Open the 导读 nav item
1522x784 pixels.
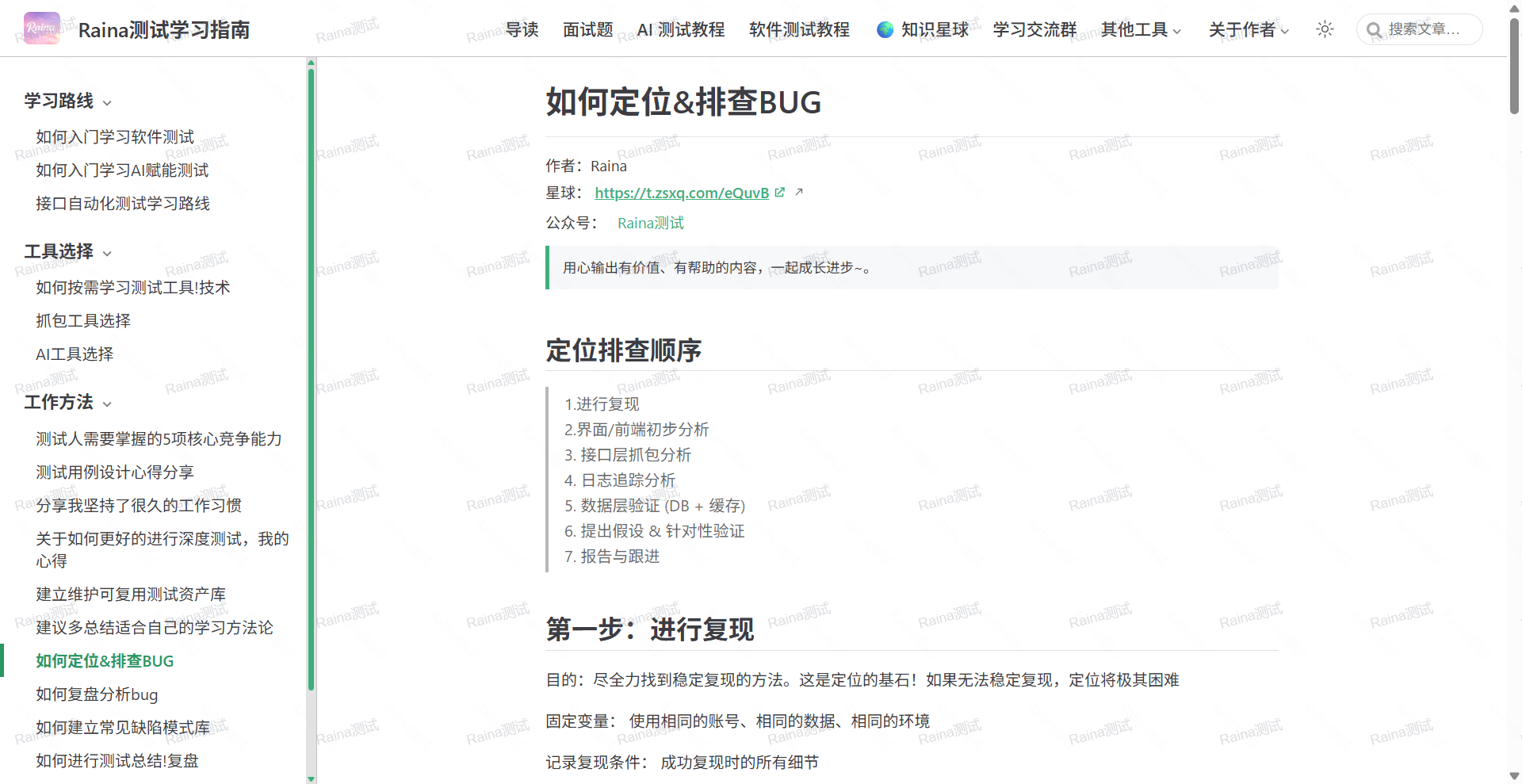522,29
